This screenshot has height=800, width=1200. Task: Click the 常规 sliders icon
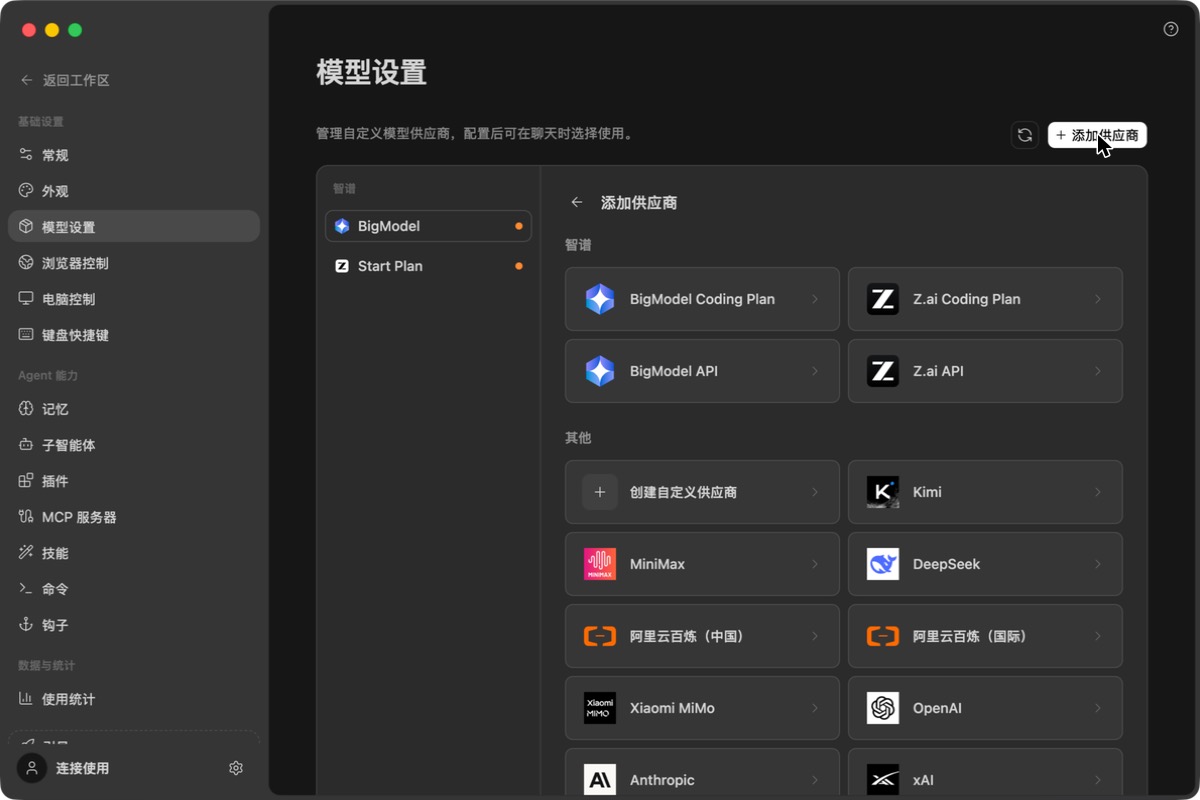point(26,155)
